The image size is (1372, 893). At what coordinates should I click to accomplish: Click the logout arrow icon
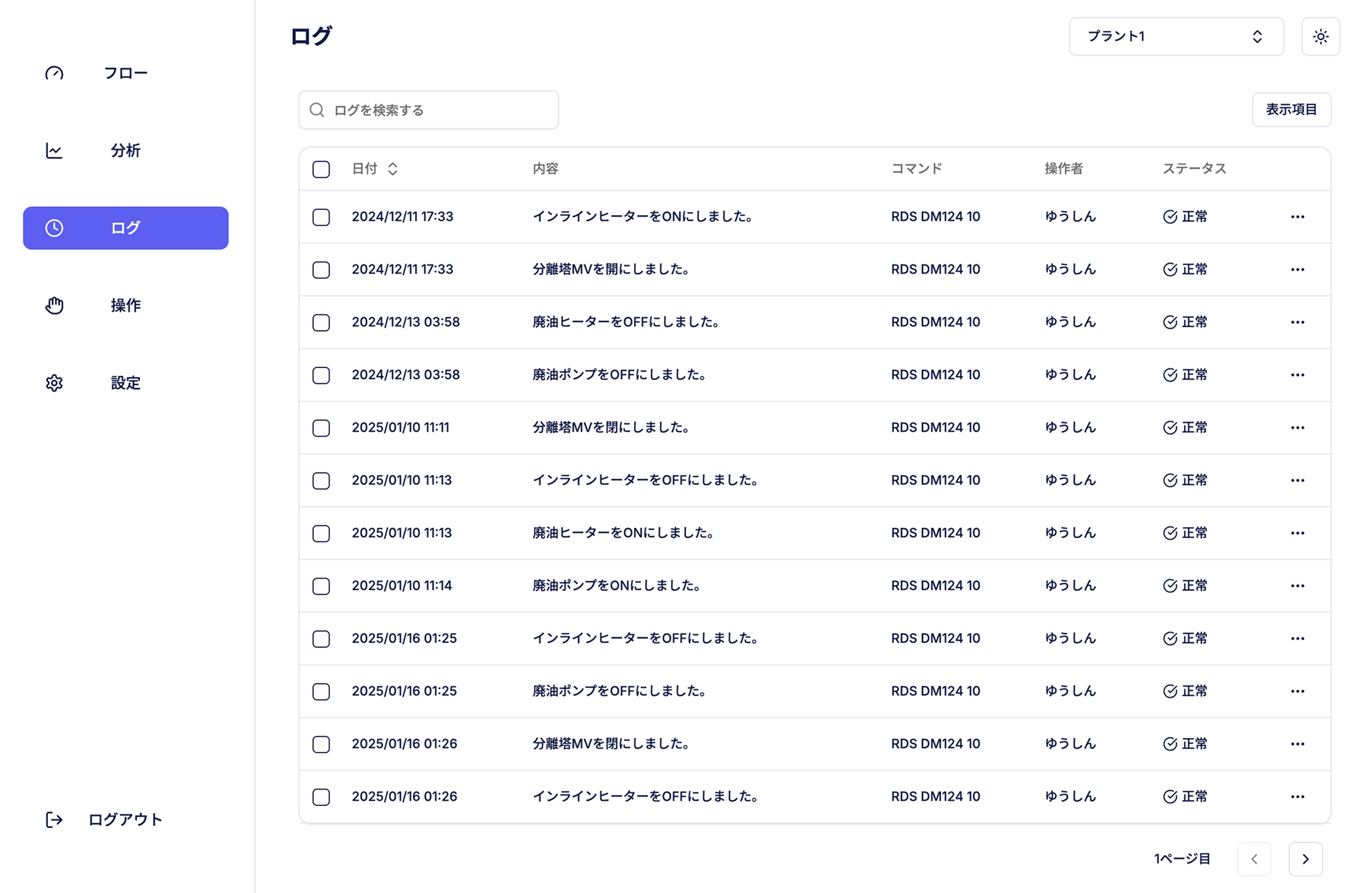pos(54,819)
